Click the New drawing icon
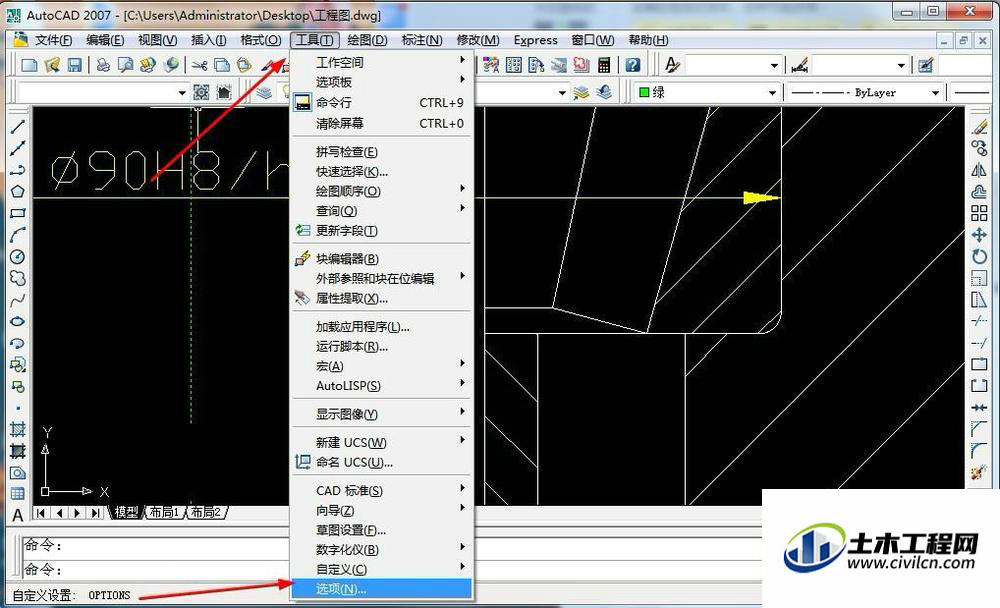Viewport: 1000px width, 608px height. [29, 64]
